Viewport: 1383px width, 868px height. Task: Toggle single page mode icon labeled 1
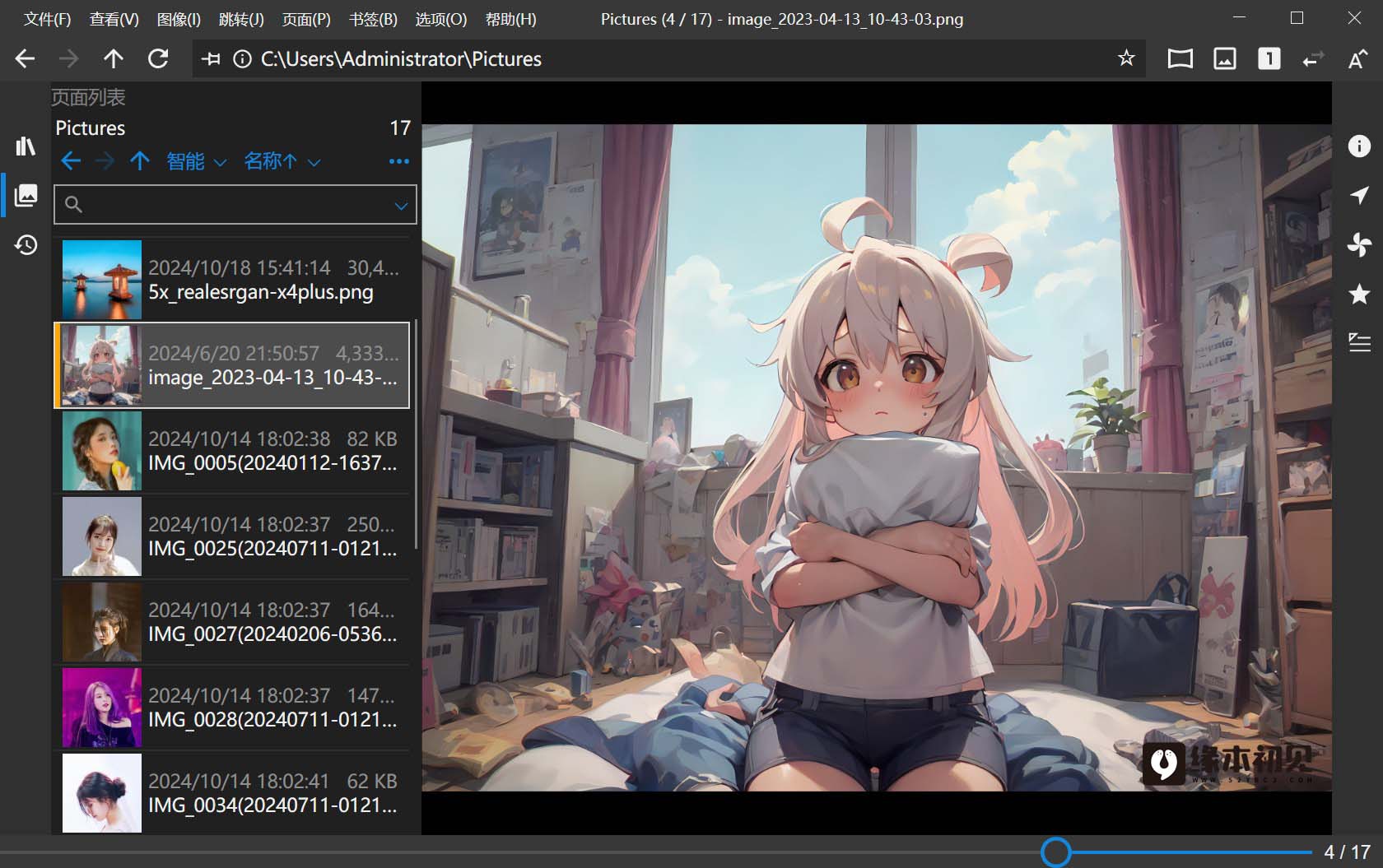1269,58
